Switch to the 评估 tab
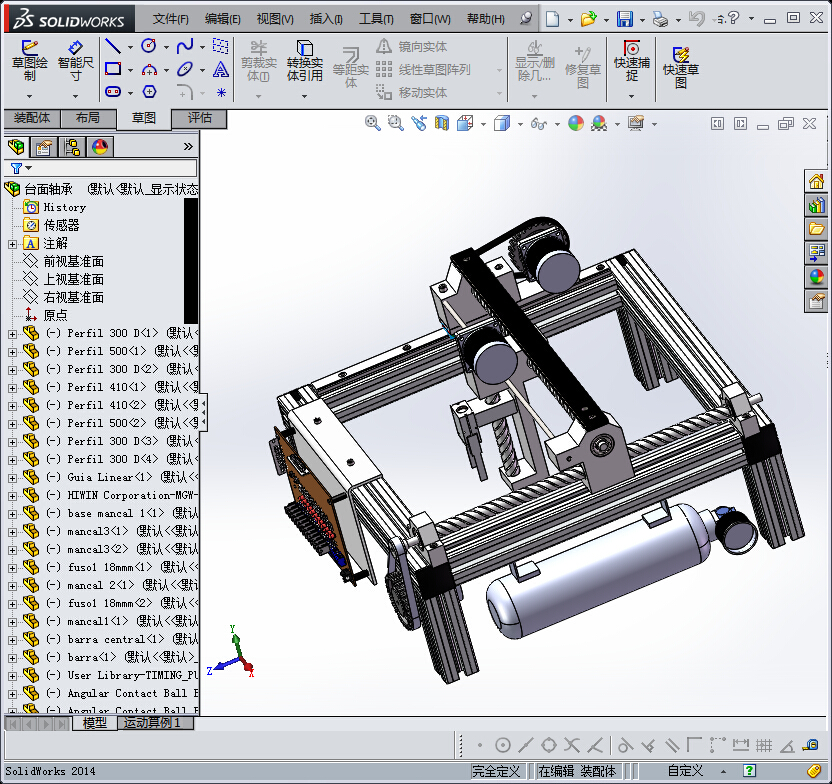 tap(200, 118)
